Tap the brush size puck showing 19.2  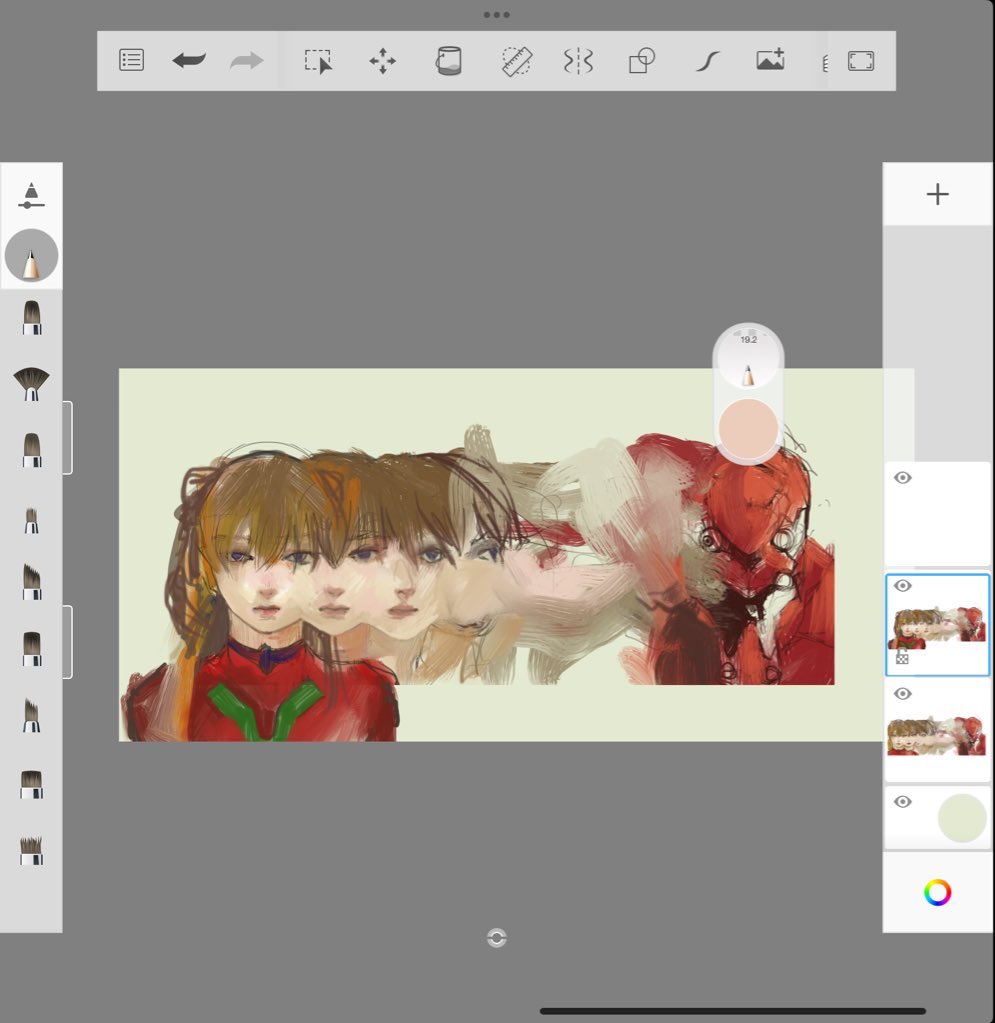[748, 358]
